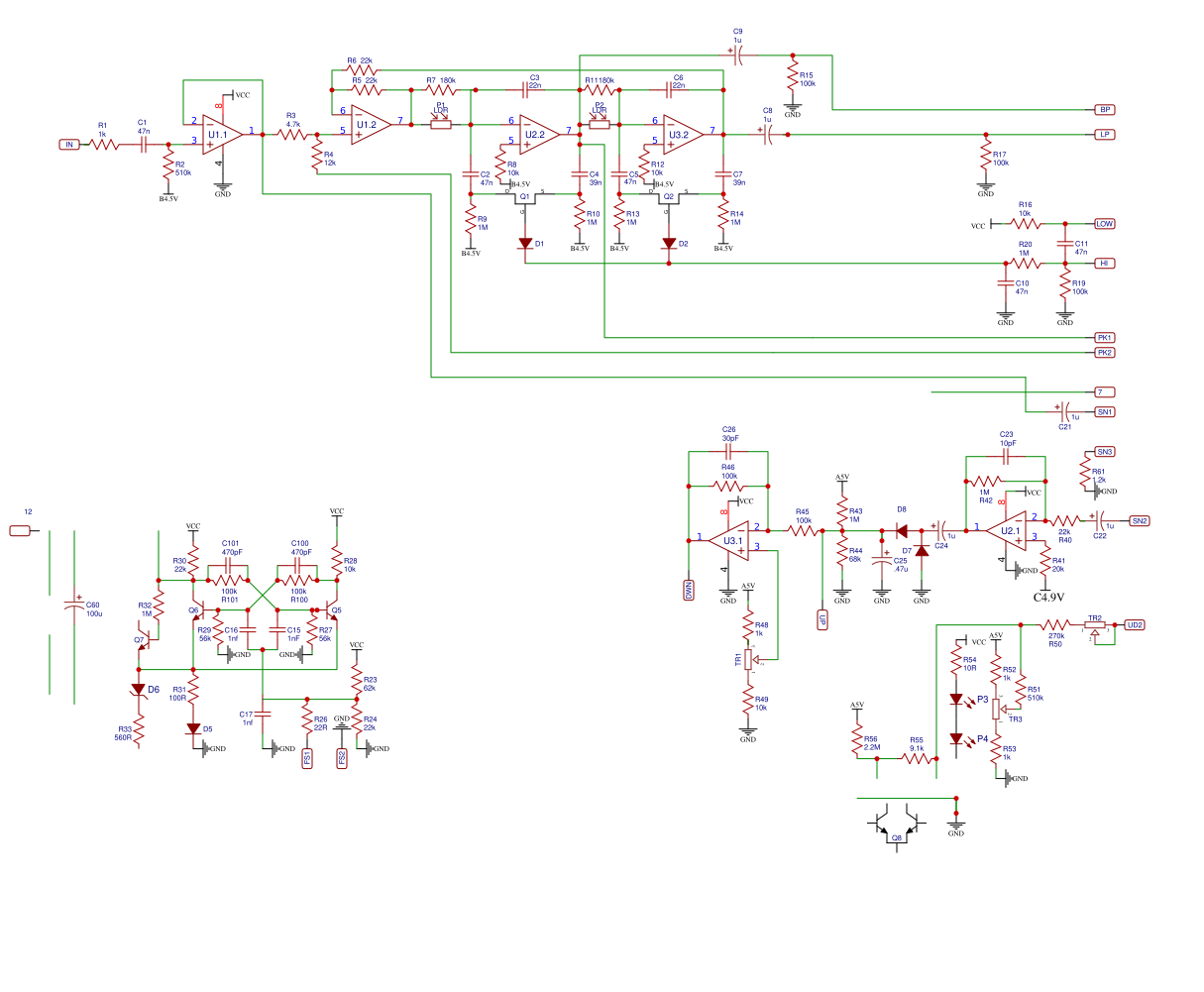This screenshot has width=1204, height=992.
Task: Click op-amp U3.1 symbol
Action: pyautogui.click(x=730, y=539)
